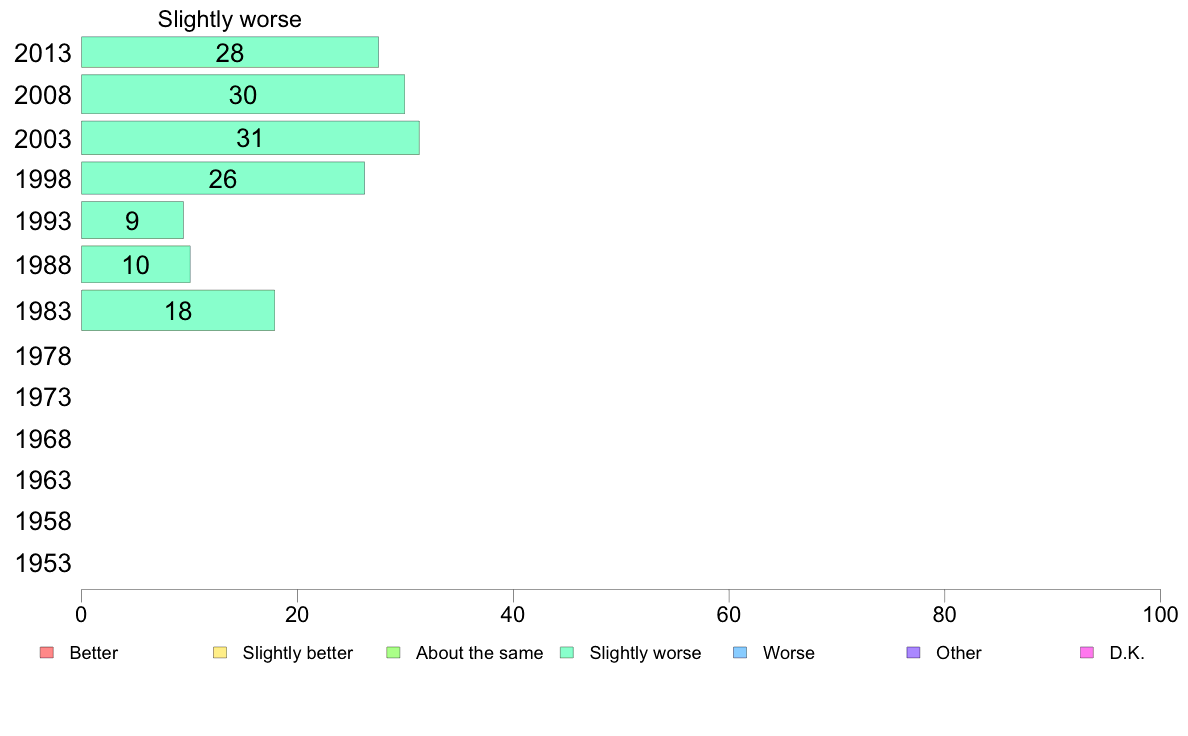Click the blue Worse legend swatch
1188x736 pixels.
740,653
